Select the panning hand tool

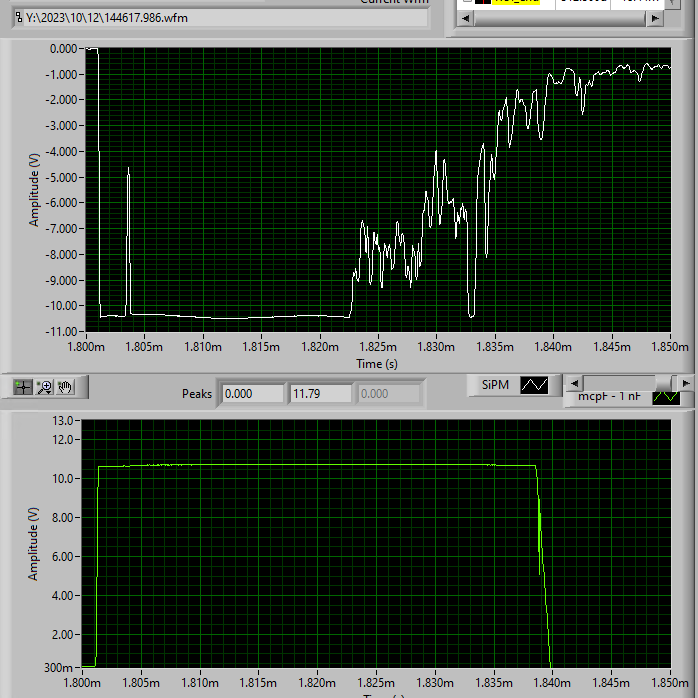click(65, 387)
